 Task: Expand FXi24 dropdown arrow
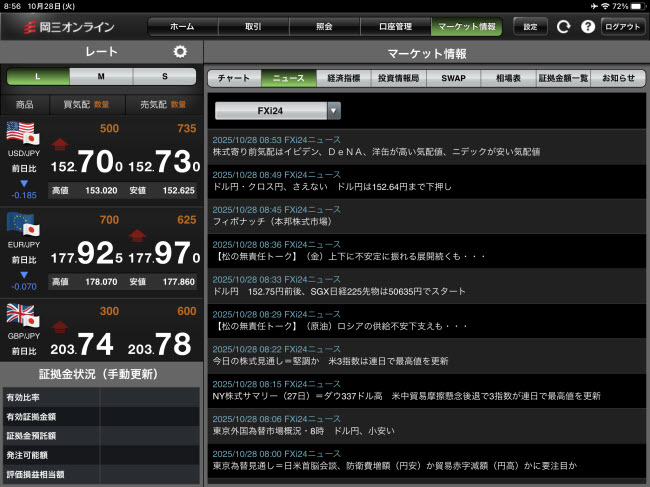click(334, 111)
